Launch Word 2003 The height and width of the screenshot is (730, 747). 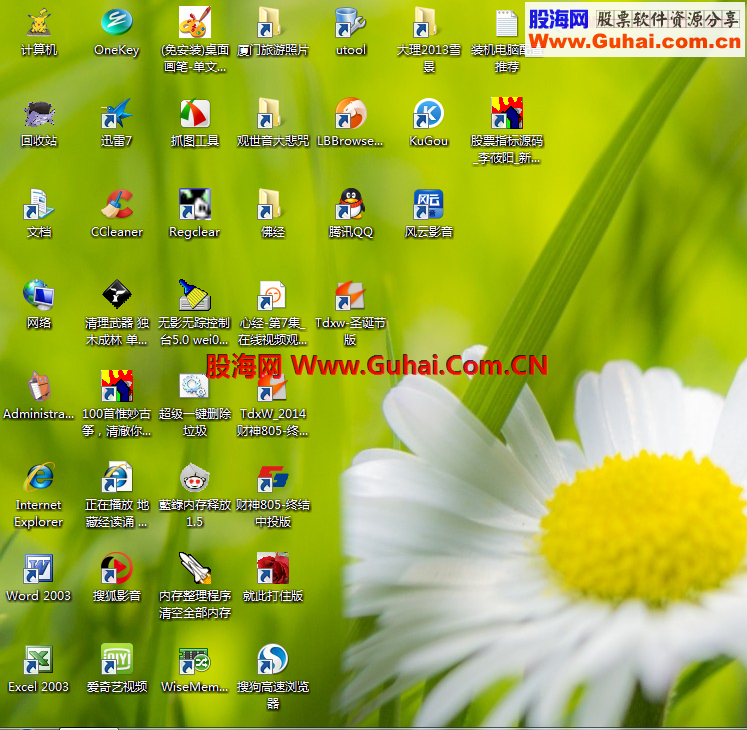pos(39,568)
